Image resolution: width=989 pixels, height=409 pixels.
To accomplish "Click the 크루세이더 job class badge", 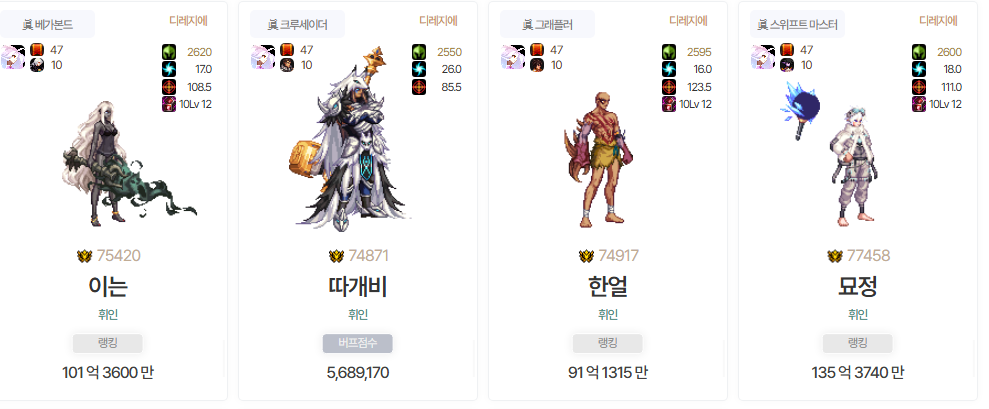I will [x=297, y=25].
